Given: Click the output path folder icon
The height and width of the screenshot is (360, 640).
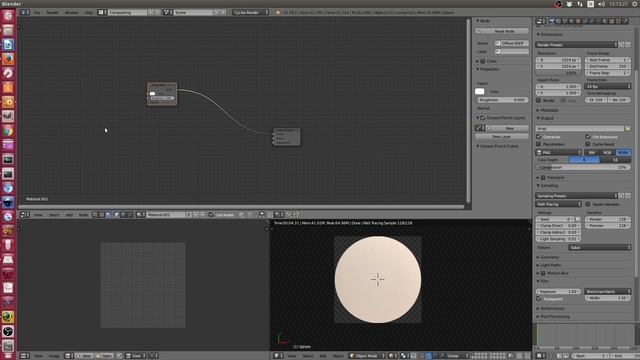Looking at the screenshot, I should [x=627, y=129].
